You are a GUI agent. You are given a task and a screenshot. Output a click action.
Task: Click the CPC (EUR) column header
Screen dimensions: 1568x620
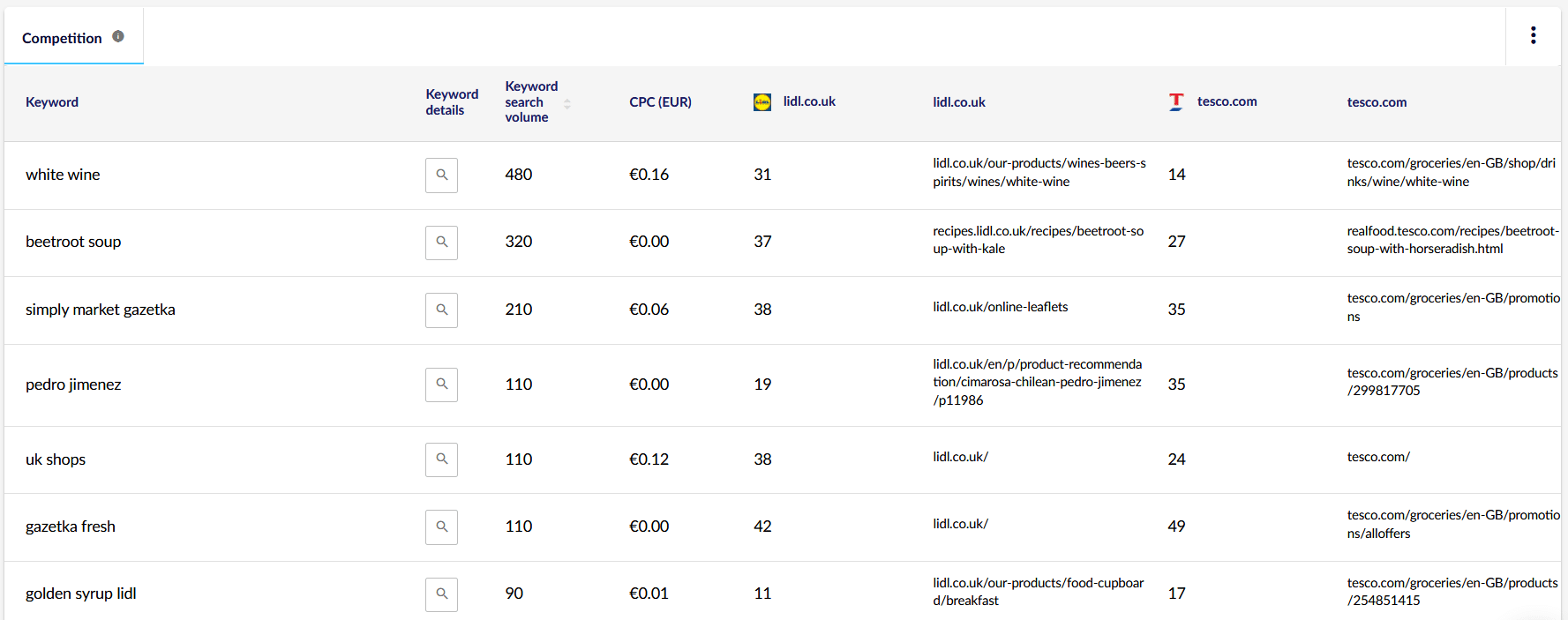(x=660, y=102)
